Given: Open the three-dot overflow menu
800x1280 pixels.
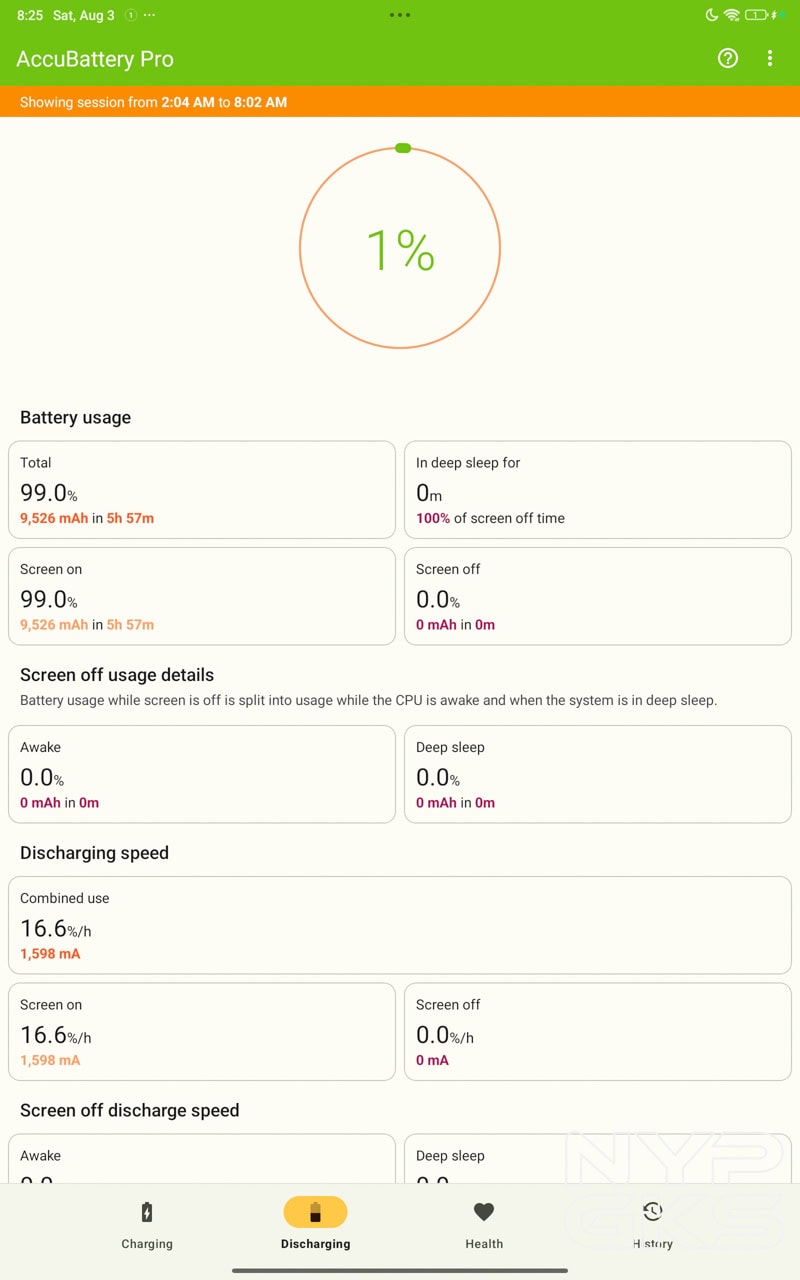Looking at the screenshot, I should [770, 59].
